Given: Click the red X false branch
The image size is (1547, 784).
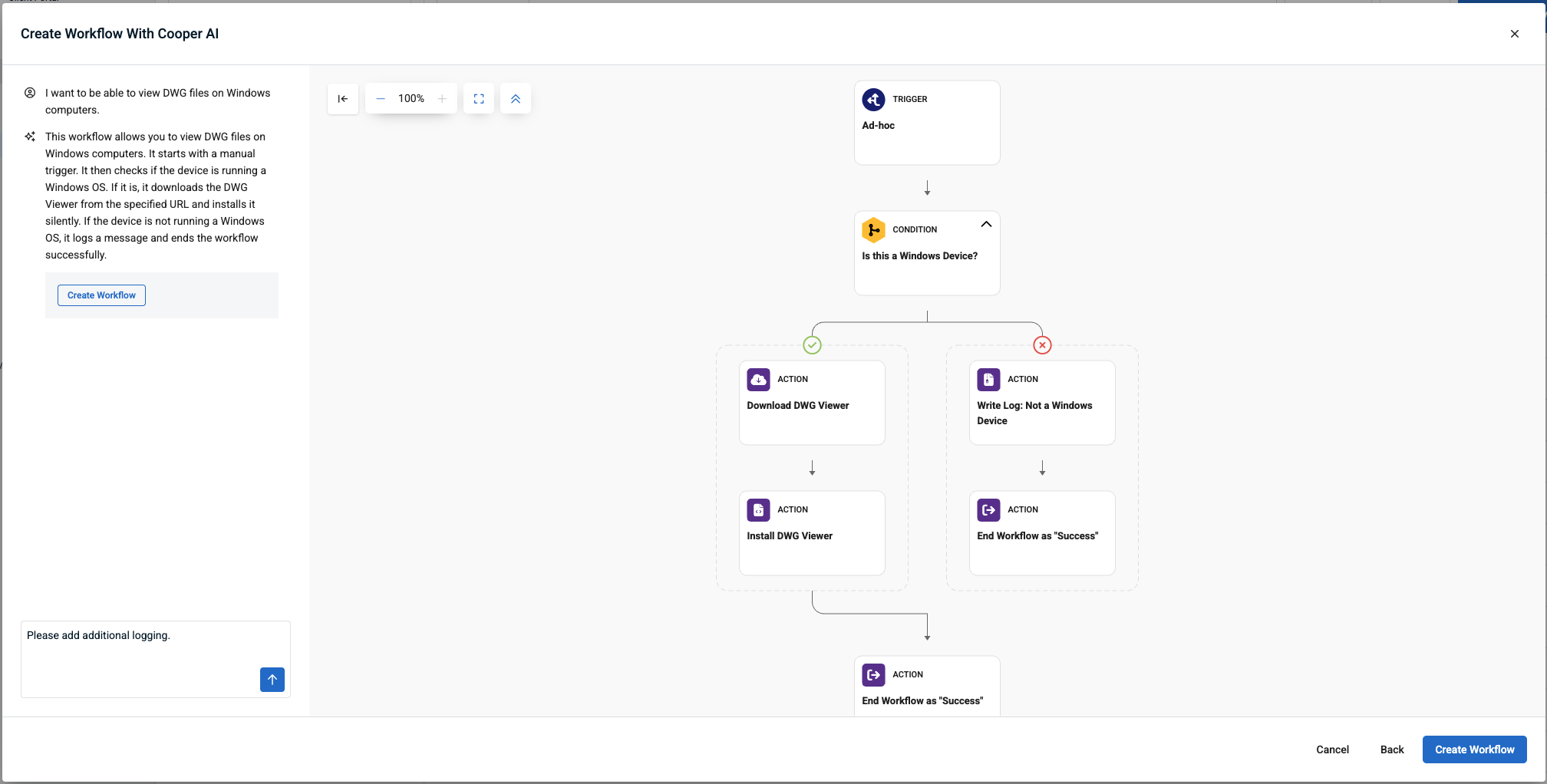Looking at the screenshot, I should click(1042, 345).
